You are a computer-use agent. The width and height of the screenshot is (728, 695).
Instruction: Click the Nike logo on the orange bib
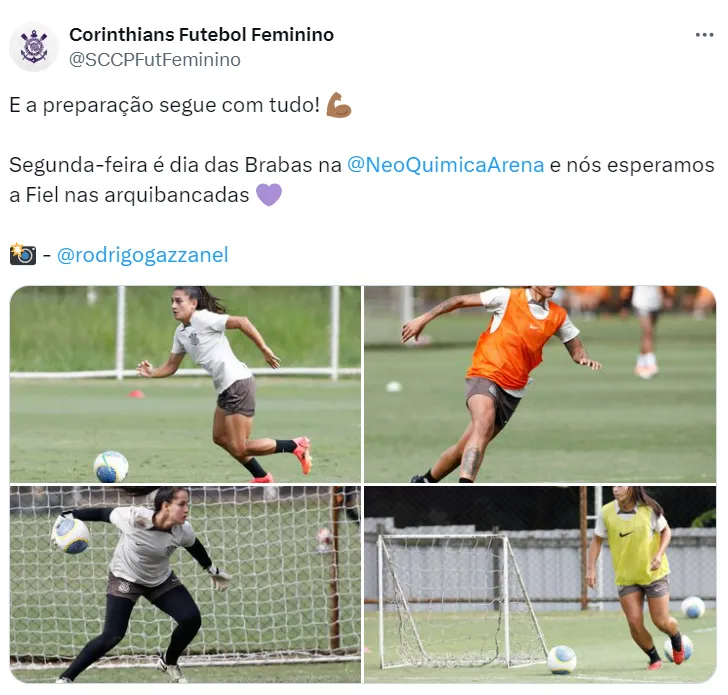click(535, 327)
